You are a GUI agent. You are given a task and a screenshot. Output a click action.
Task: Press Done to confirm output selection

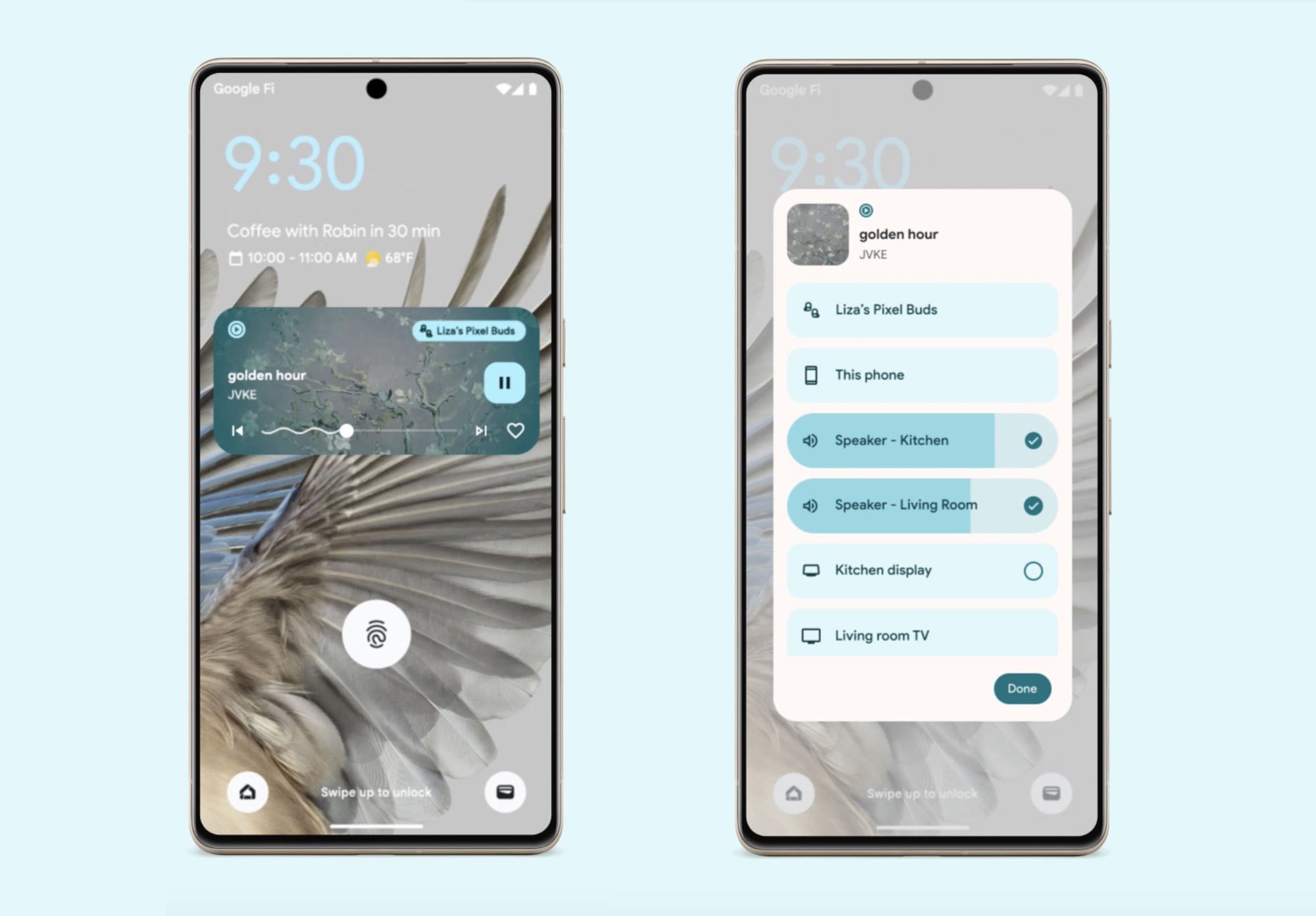click(1022, 687)
